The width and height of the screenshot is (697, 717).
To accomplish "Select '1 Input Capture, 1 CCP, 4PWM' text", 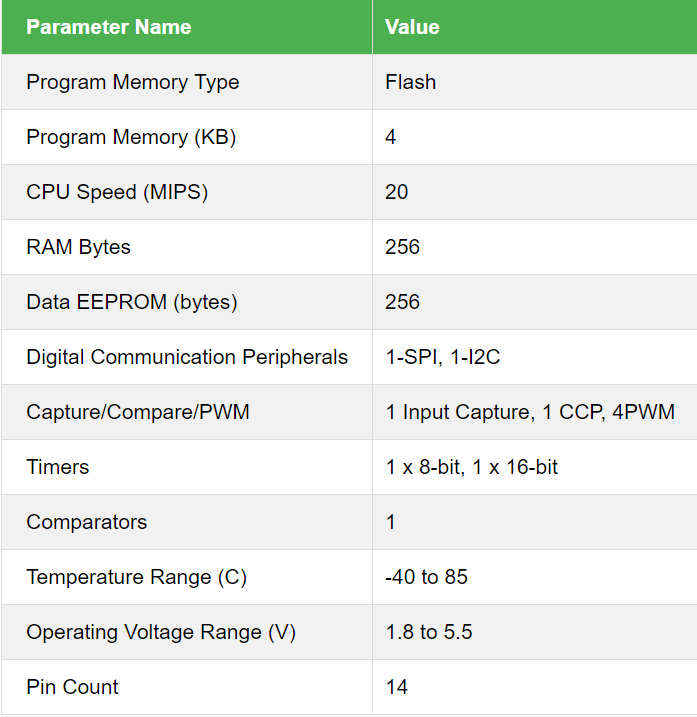I will (530, 412).
